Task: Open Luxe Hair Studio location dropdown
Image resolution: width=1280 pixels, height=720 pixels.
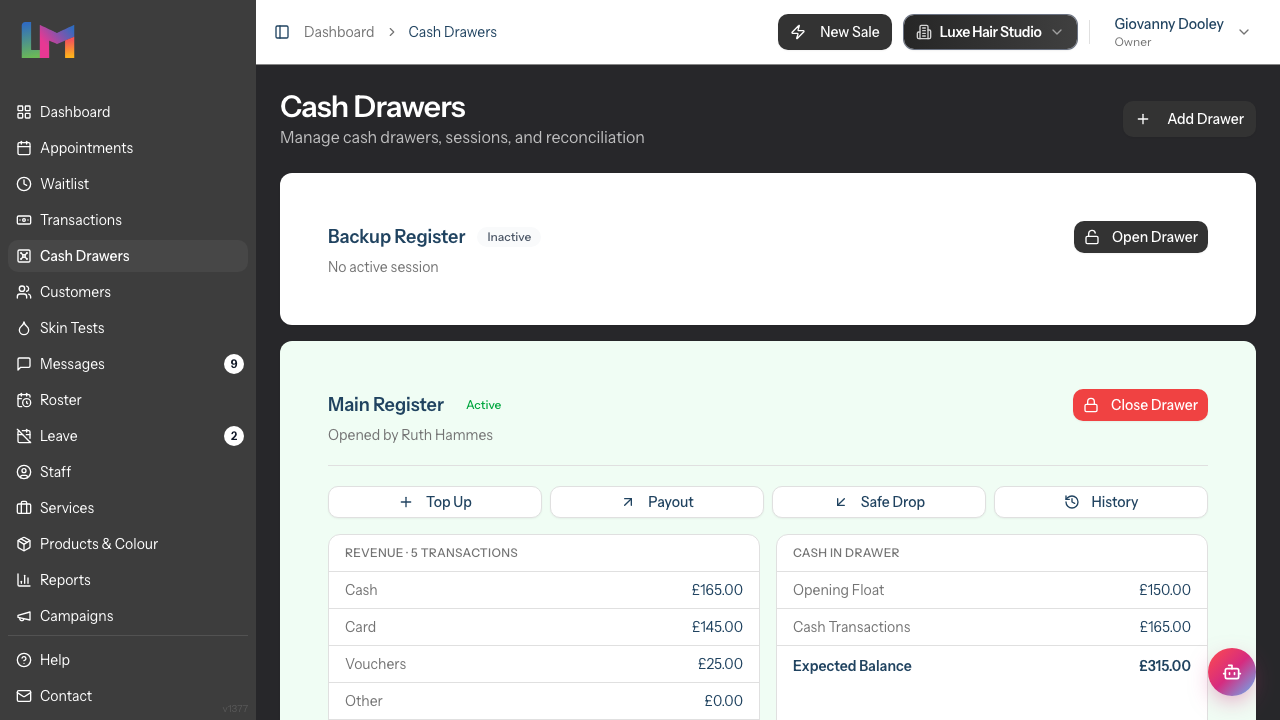Action: coord(990,32)
